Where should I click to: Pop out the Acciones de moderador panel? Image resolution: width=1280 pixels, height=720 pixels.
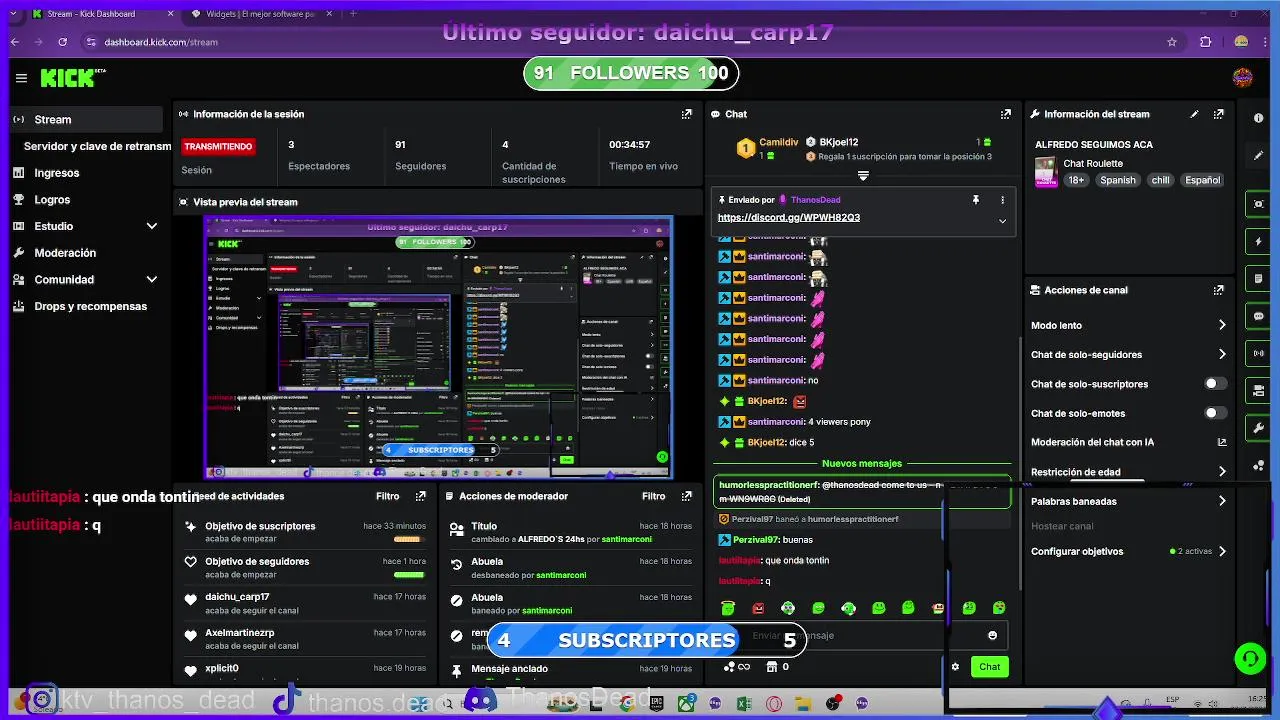coord(686,496)
